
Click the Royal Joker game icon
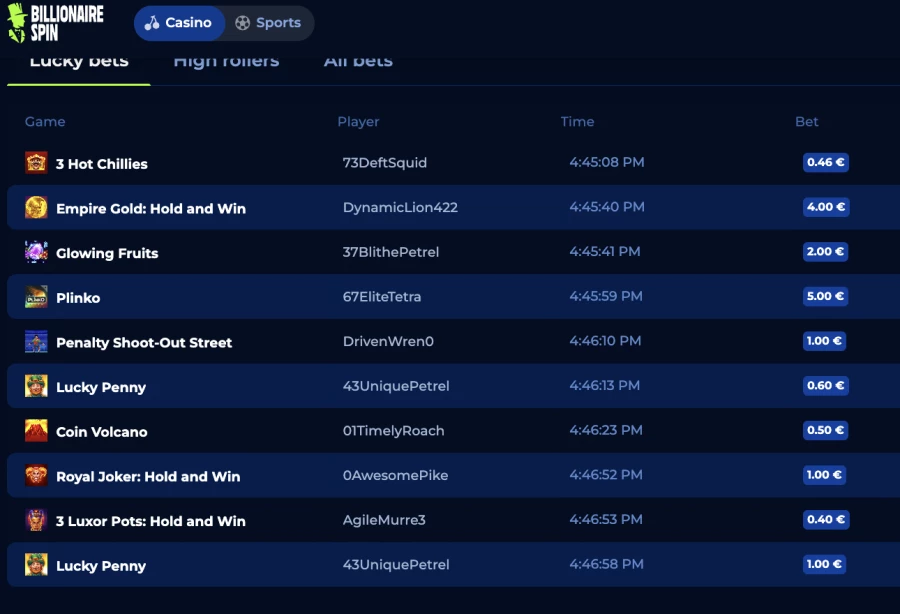point(36,476)
